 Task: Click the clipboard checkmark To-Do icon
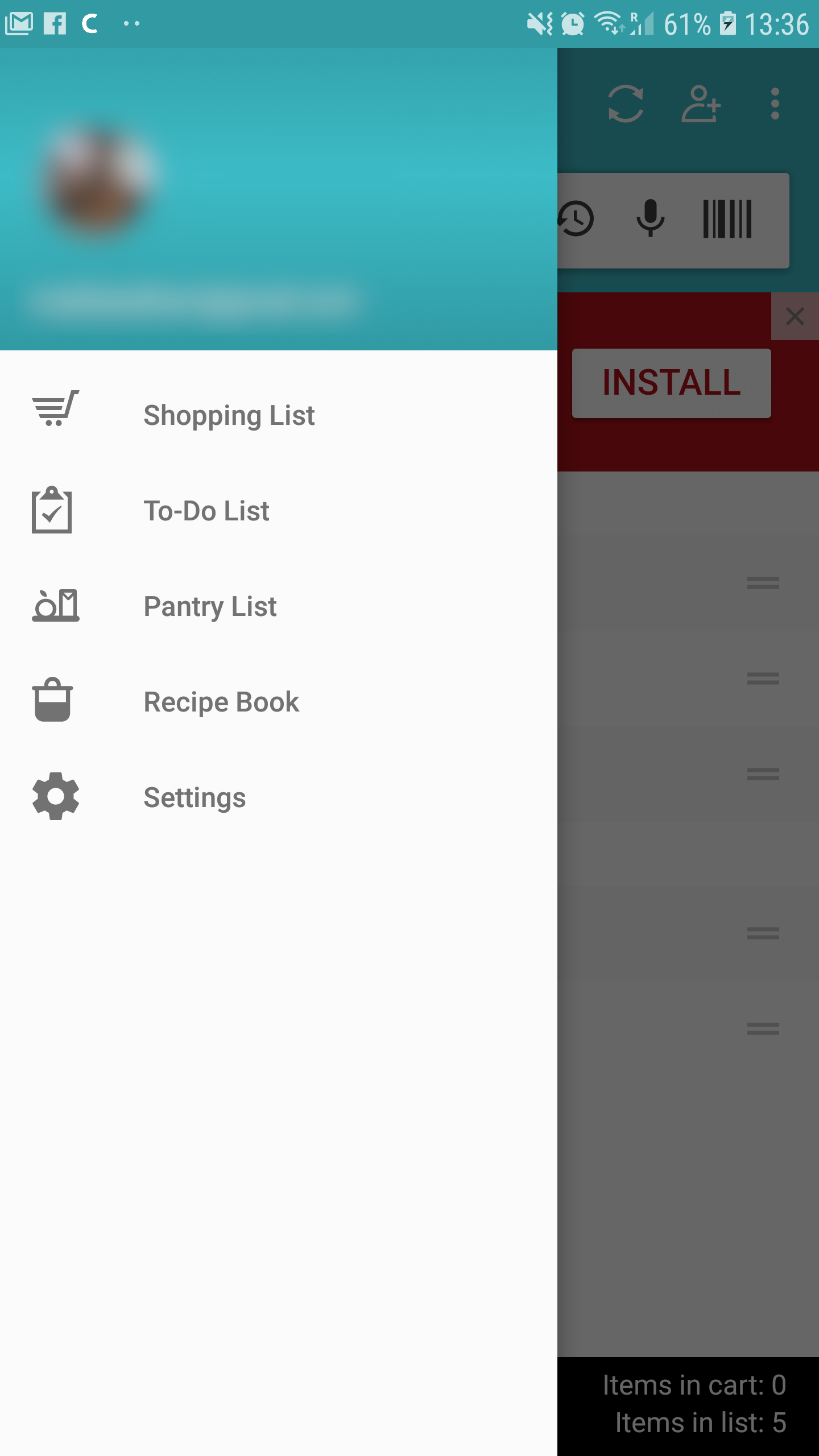tap(52, 510)
